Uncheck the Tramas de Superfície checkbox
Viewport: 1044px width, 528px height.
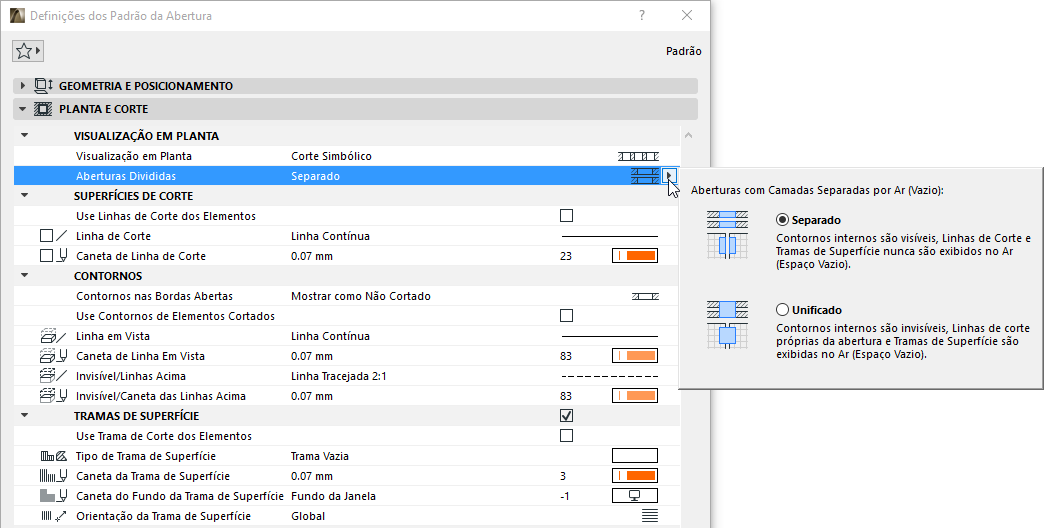(567, 416)
